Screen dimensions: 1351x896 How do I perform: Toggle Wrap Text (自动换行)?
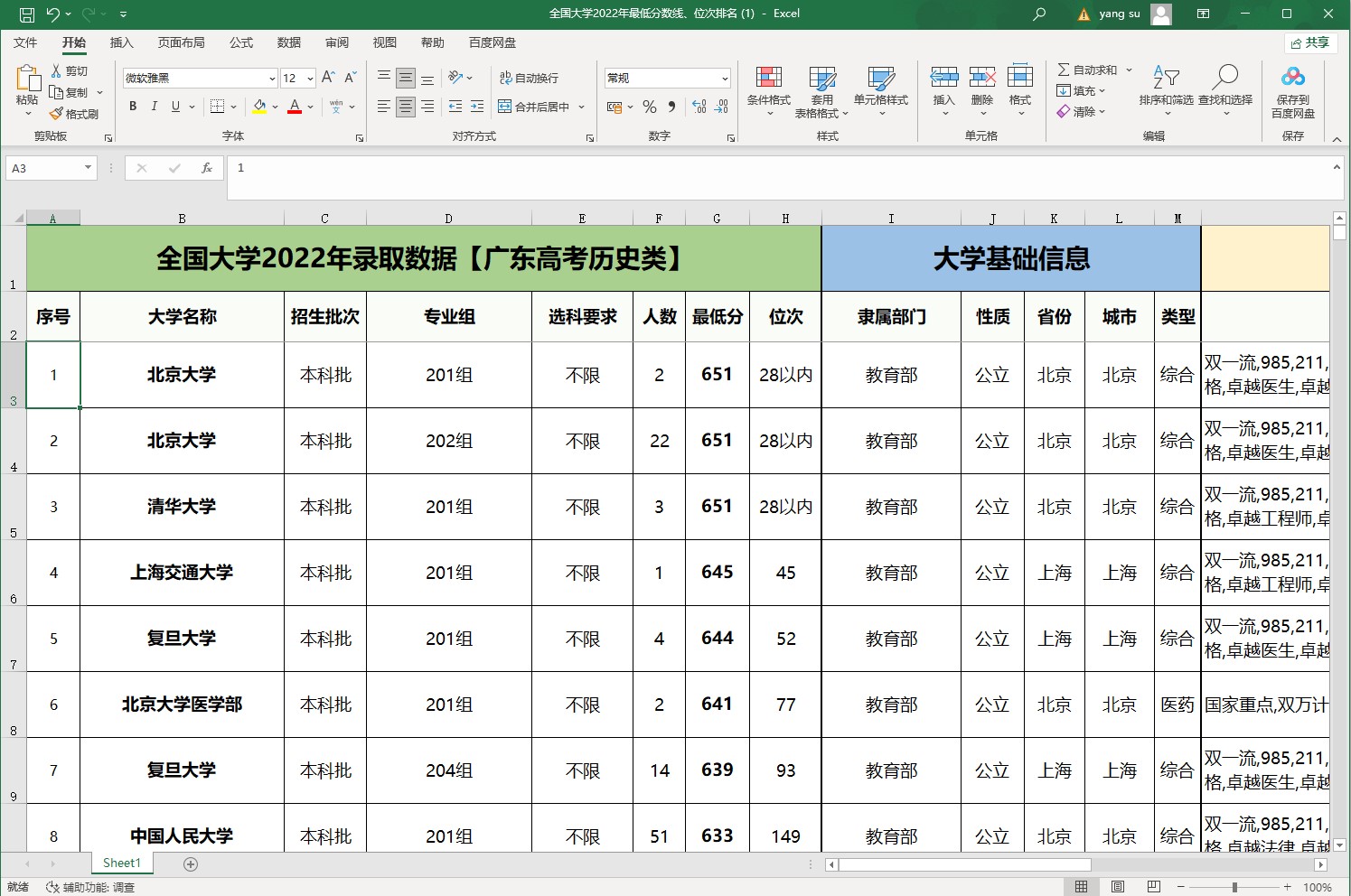530,78
